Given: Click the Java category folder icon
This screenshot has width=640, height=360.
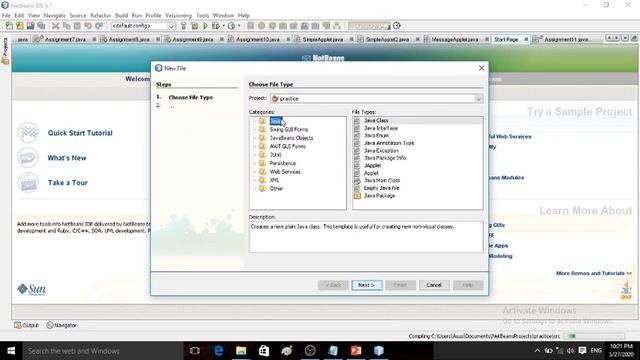Looking at the screenshot, I should coord(262,121).
